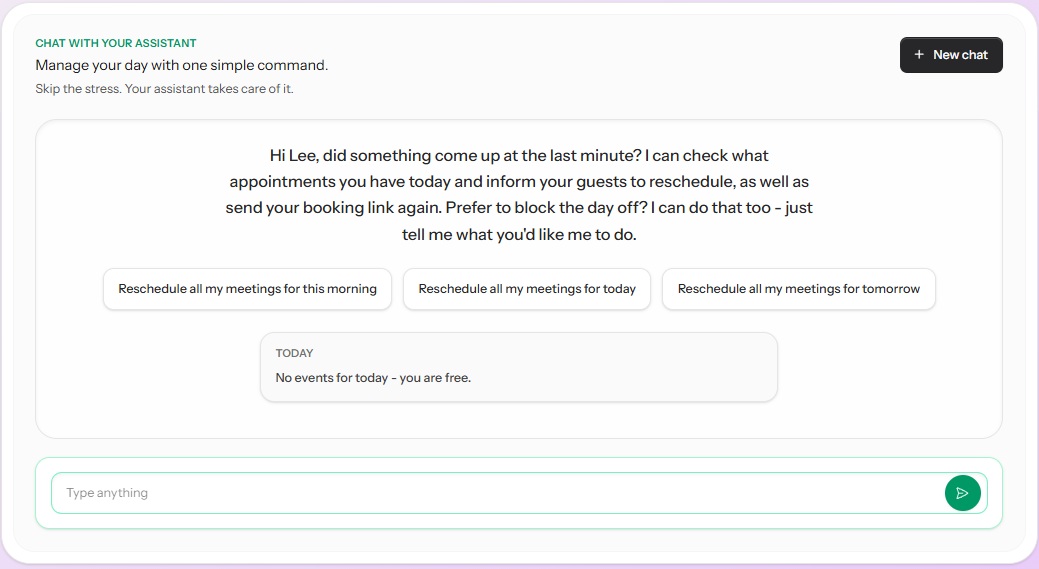Viewport: 1039px width, 569px height.
Task: Choose Reschedule all my meetings for this morning
Action: pos(247,289)
